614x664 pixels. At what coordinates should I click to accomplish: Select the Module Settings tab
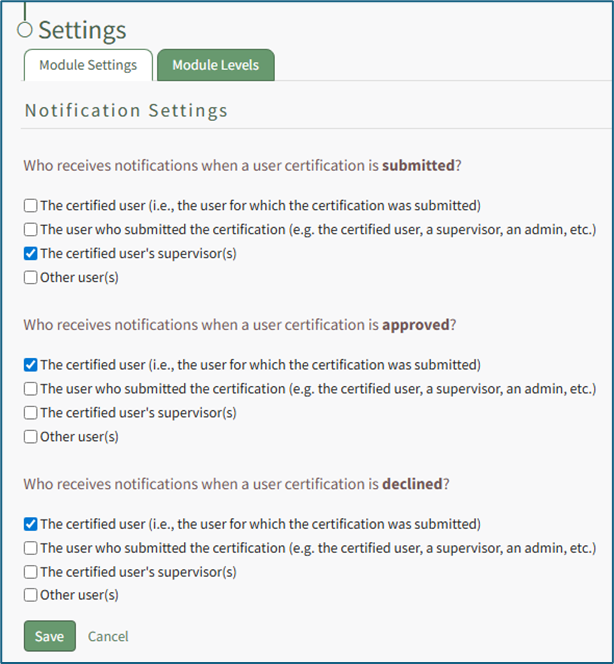point(88,65)
